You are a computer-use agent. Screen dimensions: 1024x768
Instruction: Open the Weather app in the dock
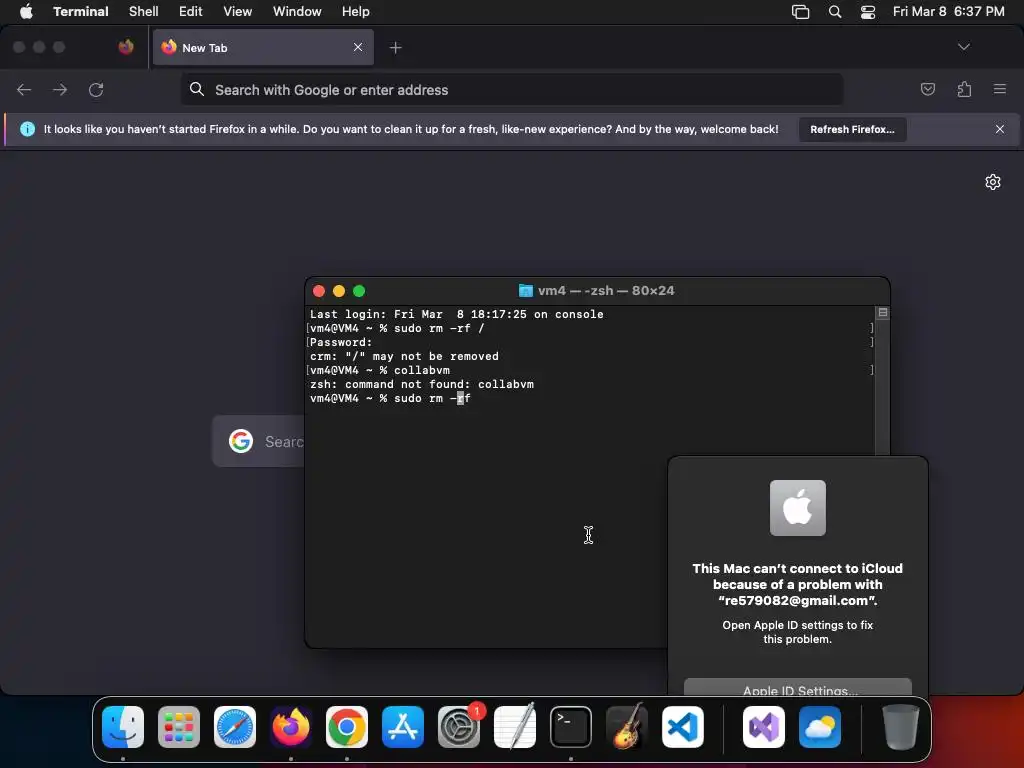(820, 726)
